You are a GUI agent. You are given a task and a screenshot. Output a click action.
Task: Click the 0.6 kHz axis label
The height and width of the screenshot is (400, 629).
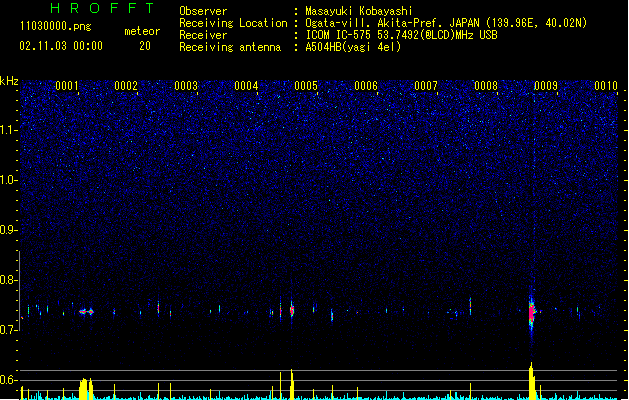[9, 380]
